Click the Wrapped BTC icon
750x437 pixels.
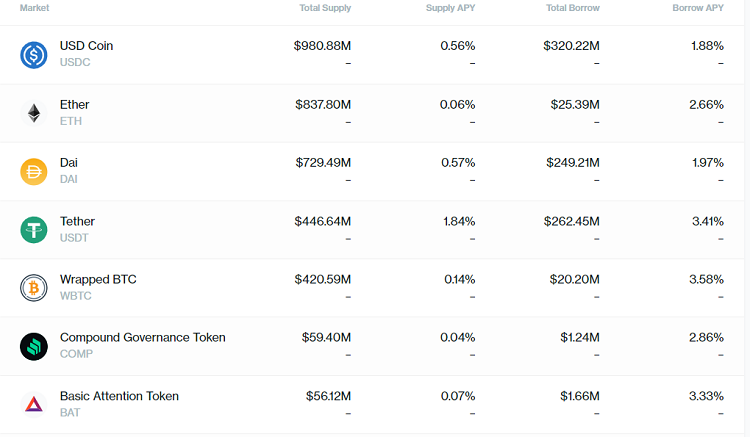coord(34,288)
